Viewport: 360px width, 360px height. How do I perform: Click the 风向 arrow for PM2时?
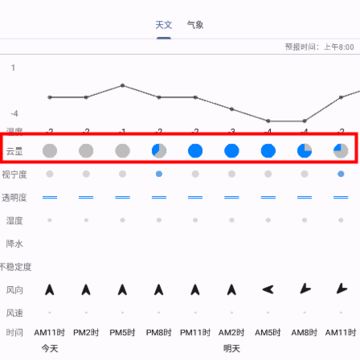(x=86, y=290)
